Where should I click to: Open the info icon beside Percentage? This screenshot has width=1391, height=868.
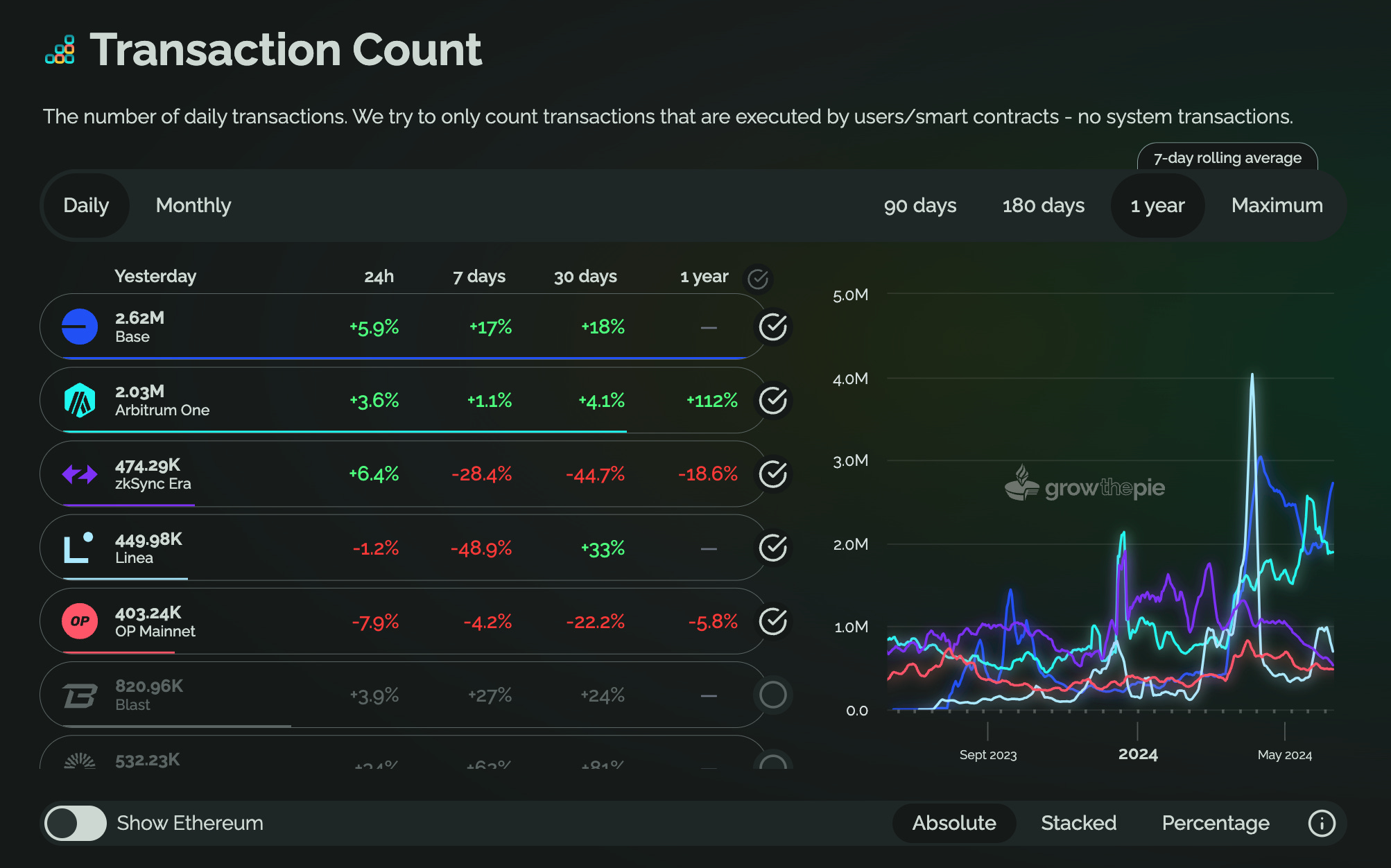click(x=1322, y=823)
